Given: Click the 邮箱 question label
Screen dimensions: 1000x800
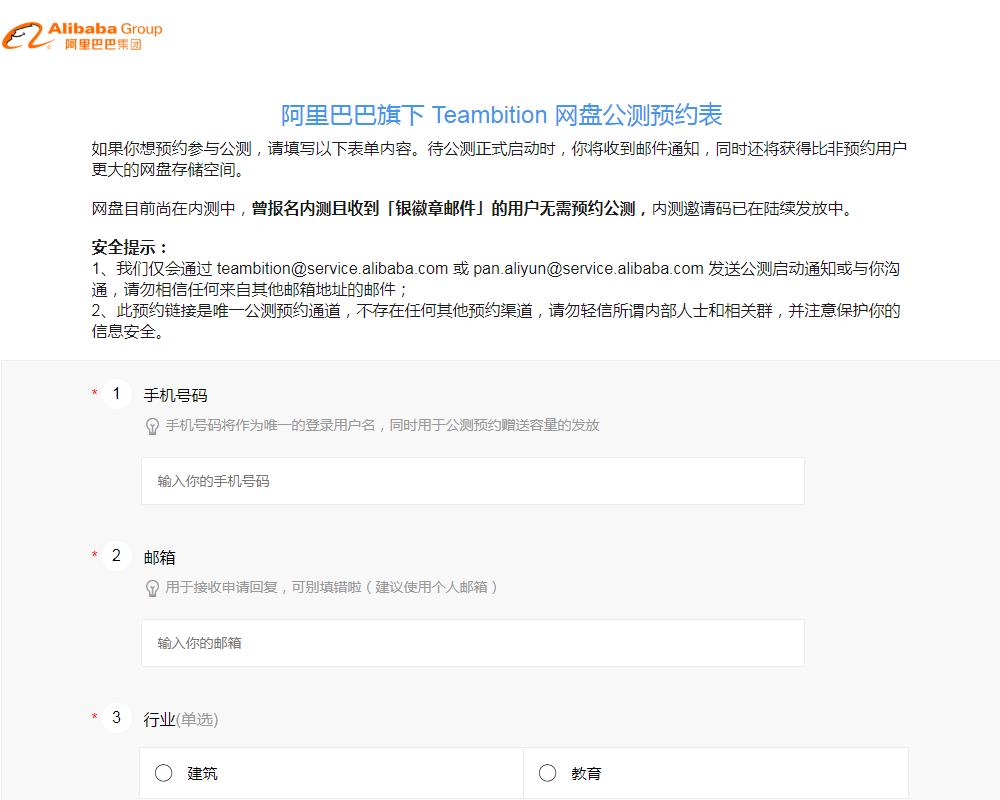Looking at the screenshot, I should (x=159, y=558).
